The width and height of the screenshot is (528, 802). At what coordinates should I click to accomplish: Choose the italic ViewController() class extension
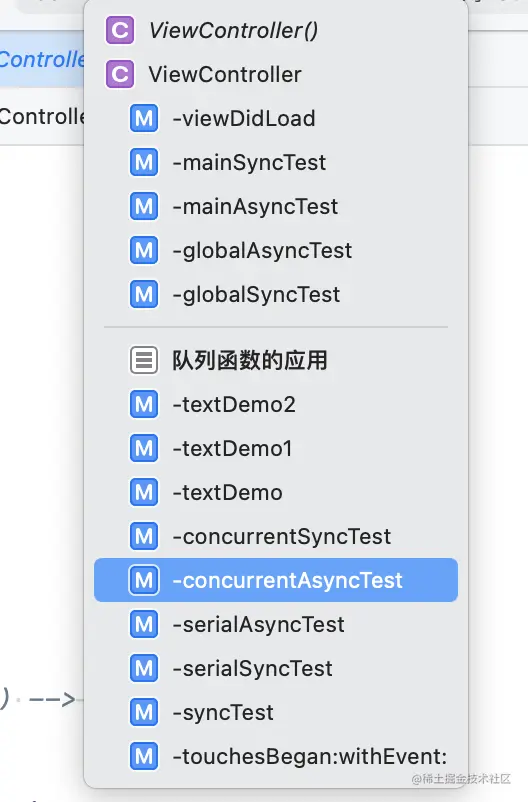(276, 30)
